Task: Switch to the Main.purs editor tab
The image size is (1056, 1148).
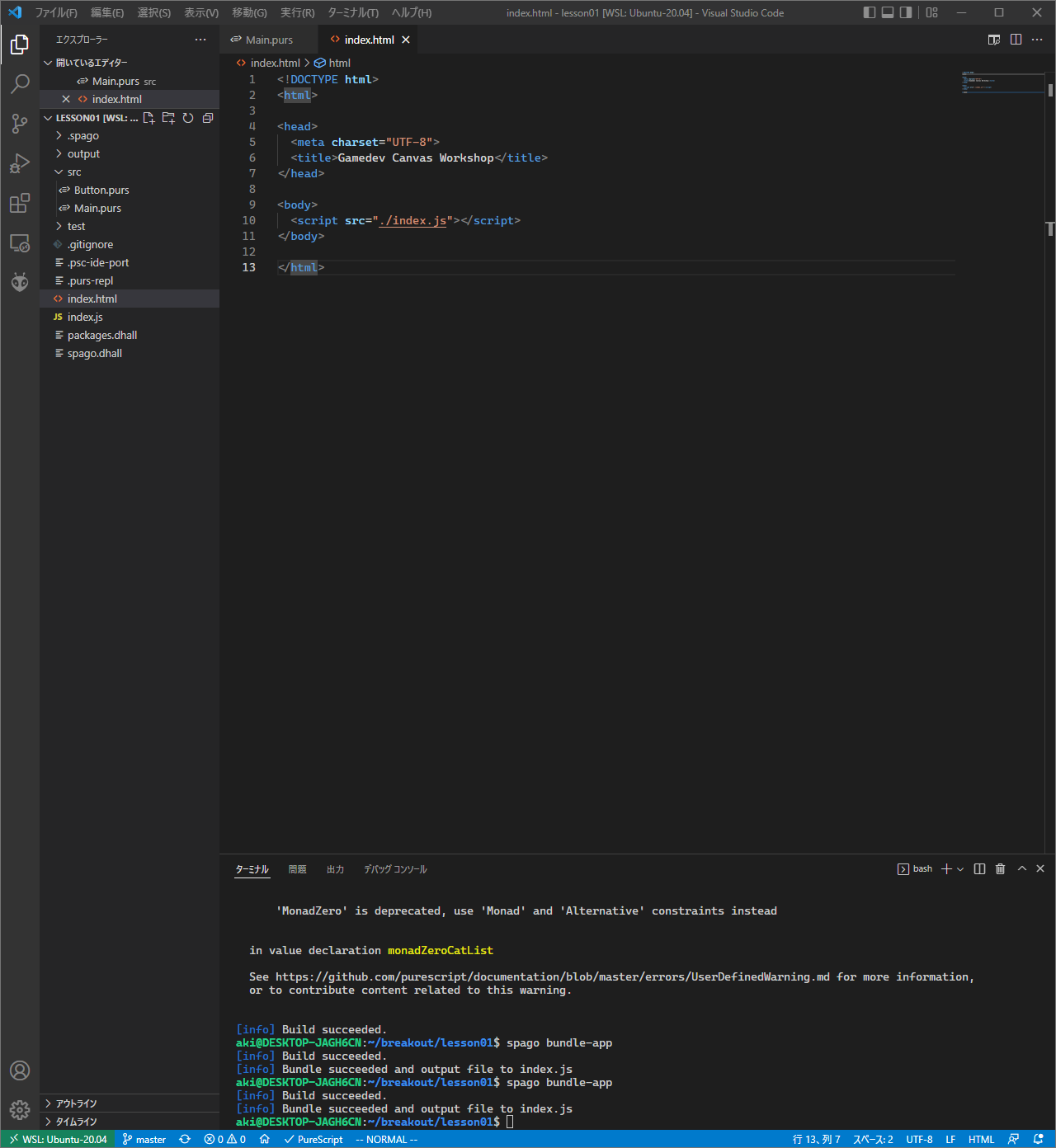Action: (x=269, y=40)
